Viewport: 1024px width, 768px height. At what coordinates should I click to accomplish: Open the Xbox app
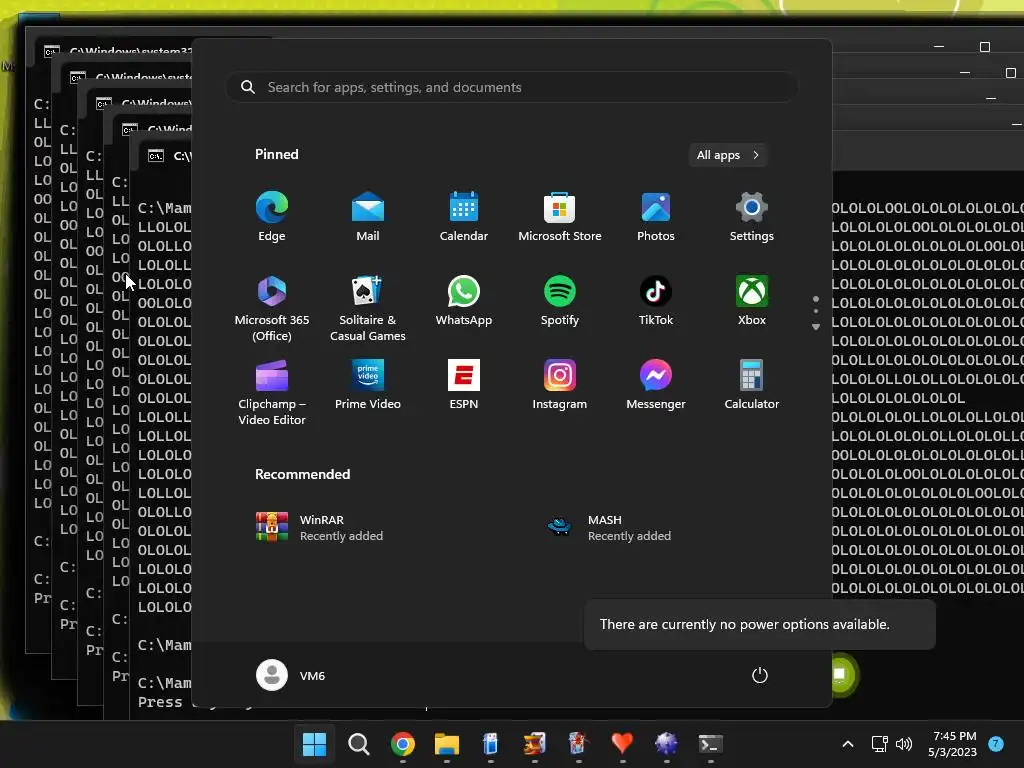(752, 301)
